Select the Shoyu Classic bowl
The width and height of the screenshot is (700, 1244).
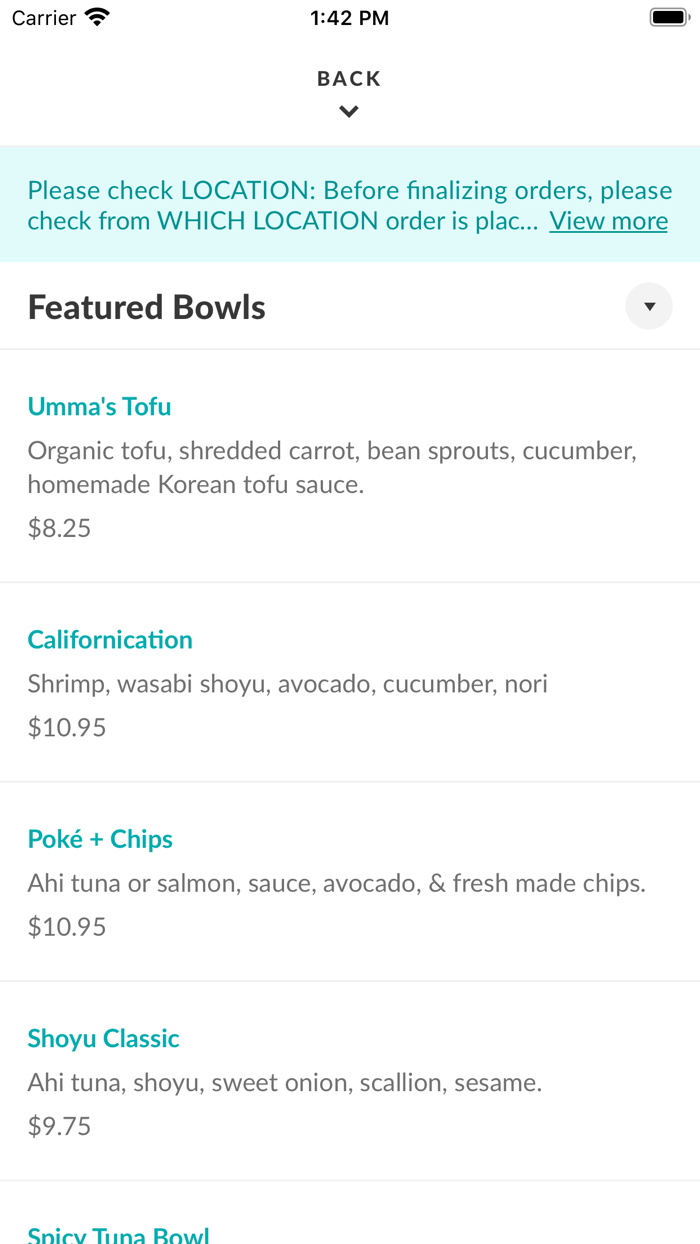coord(103,1039)
